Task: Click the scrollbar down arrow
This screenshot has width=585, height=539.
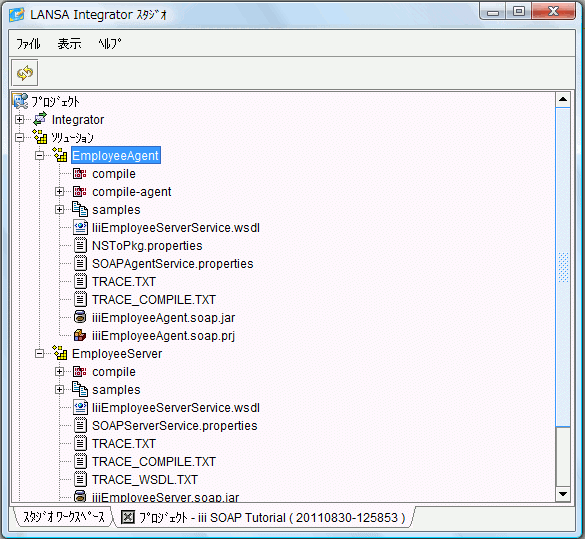Action: pos(563,494)
